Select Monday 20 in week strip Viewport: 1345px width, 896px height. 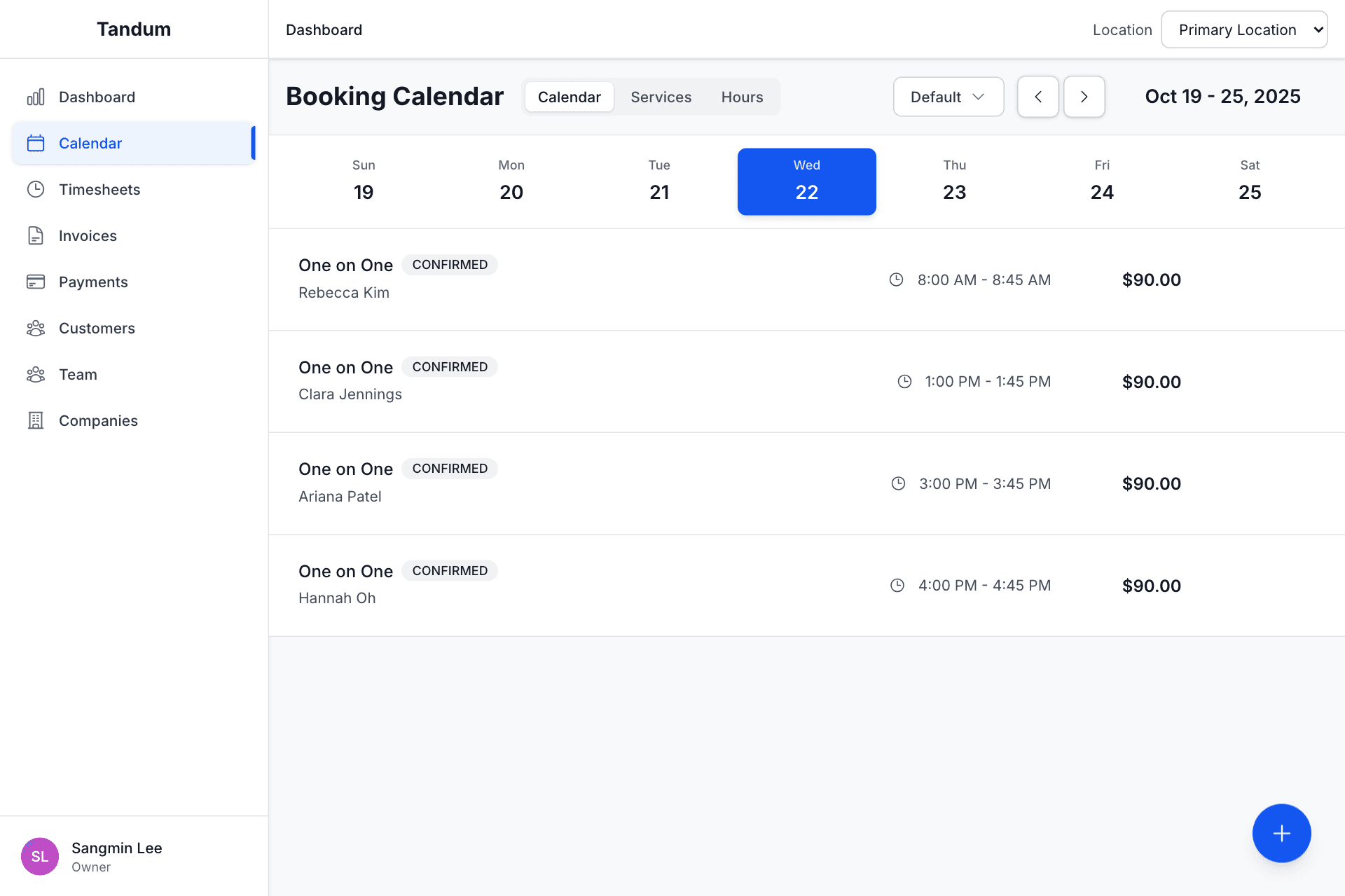pyautogui.click(x=511, y=181)
